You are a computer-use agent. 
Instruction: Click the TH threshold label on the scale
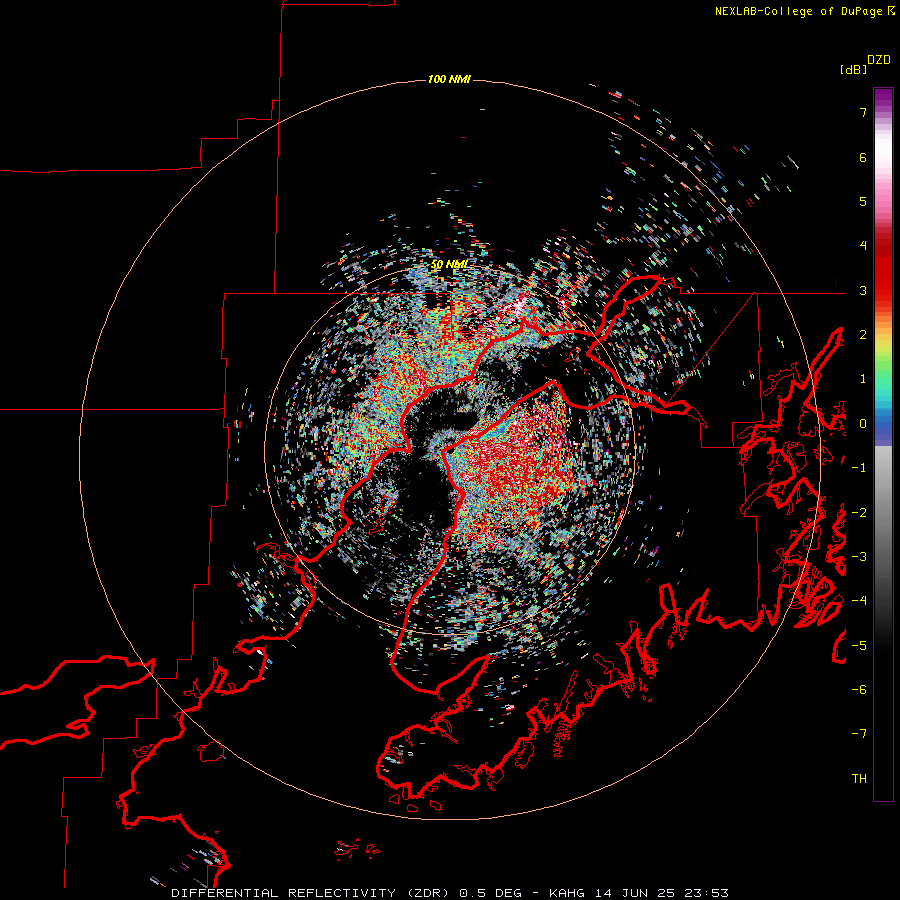(x=859, y=779)
